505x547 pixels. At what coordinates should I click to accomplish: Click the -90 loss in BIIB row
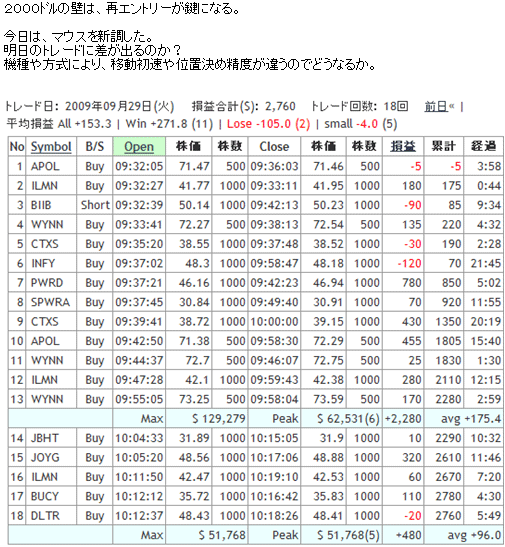413,205
